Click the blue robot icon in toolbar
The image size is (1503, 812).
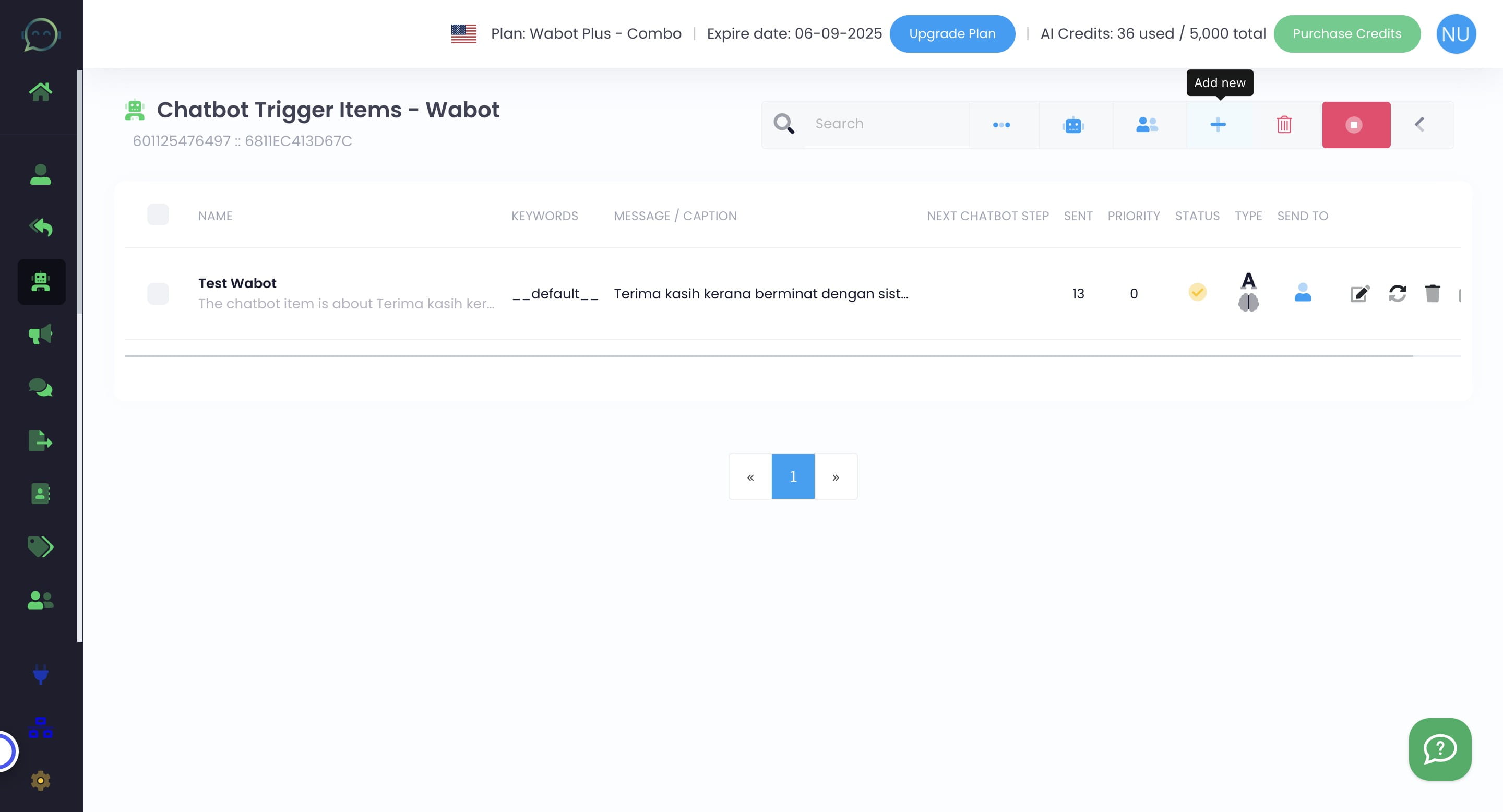1073,124
